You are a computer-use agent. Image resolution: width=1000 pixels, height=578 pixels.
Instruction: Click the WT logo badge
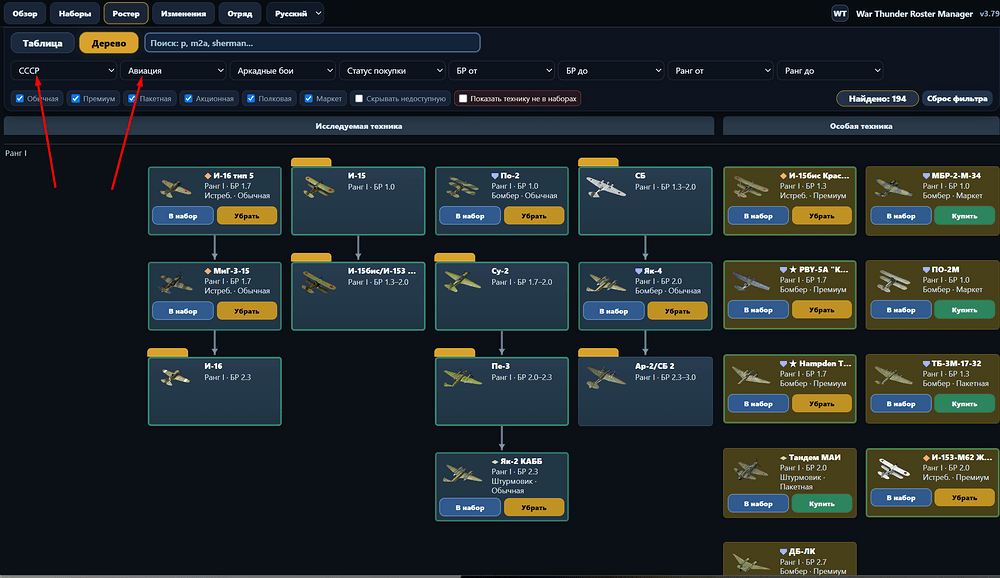click(x=840, y=13)
